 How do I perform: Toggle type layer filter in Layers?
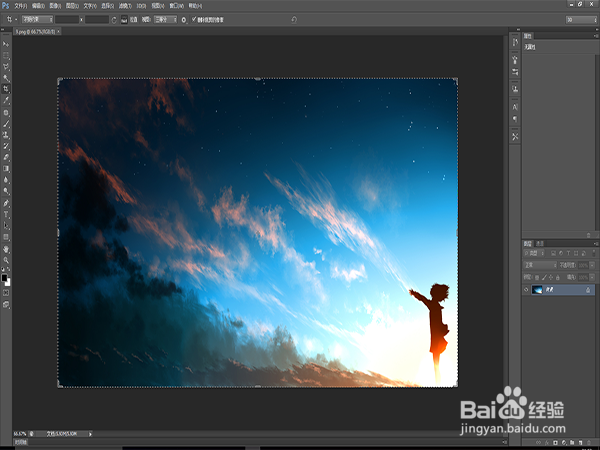tap(568, 253)
